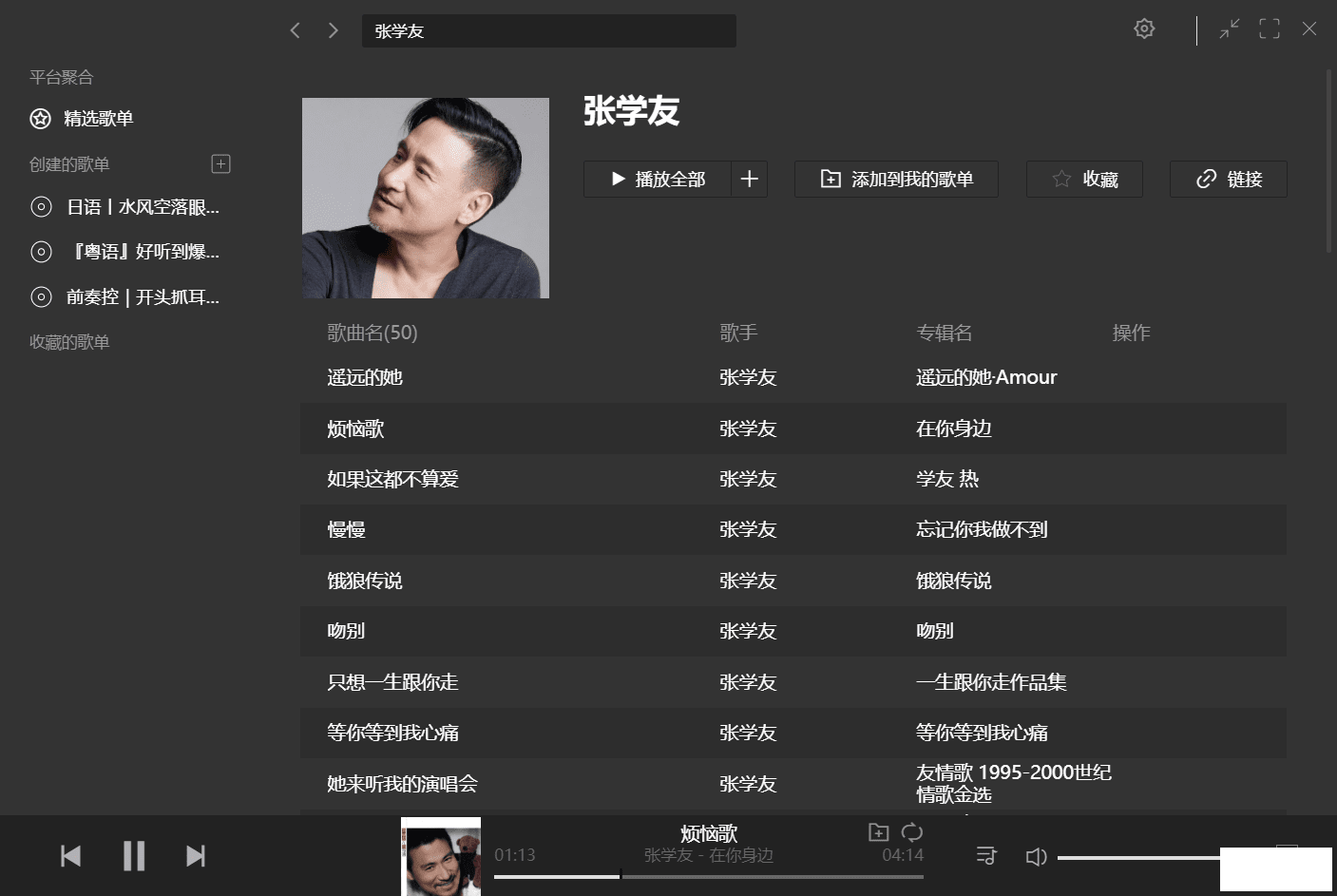Click the 歌曲名(50) column header
The image size is (1337, 896).
tap(372, 333)
